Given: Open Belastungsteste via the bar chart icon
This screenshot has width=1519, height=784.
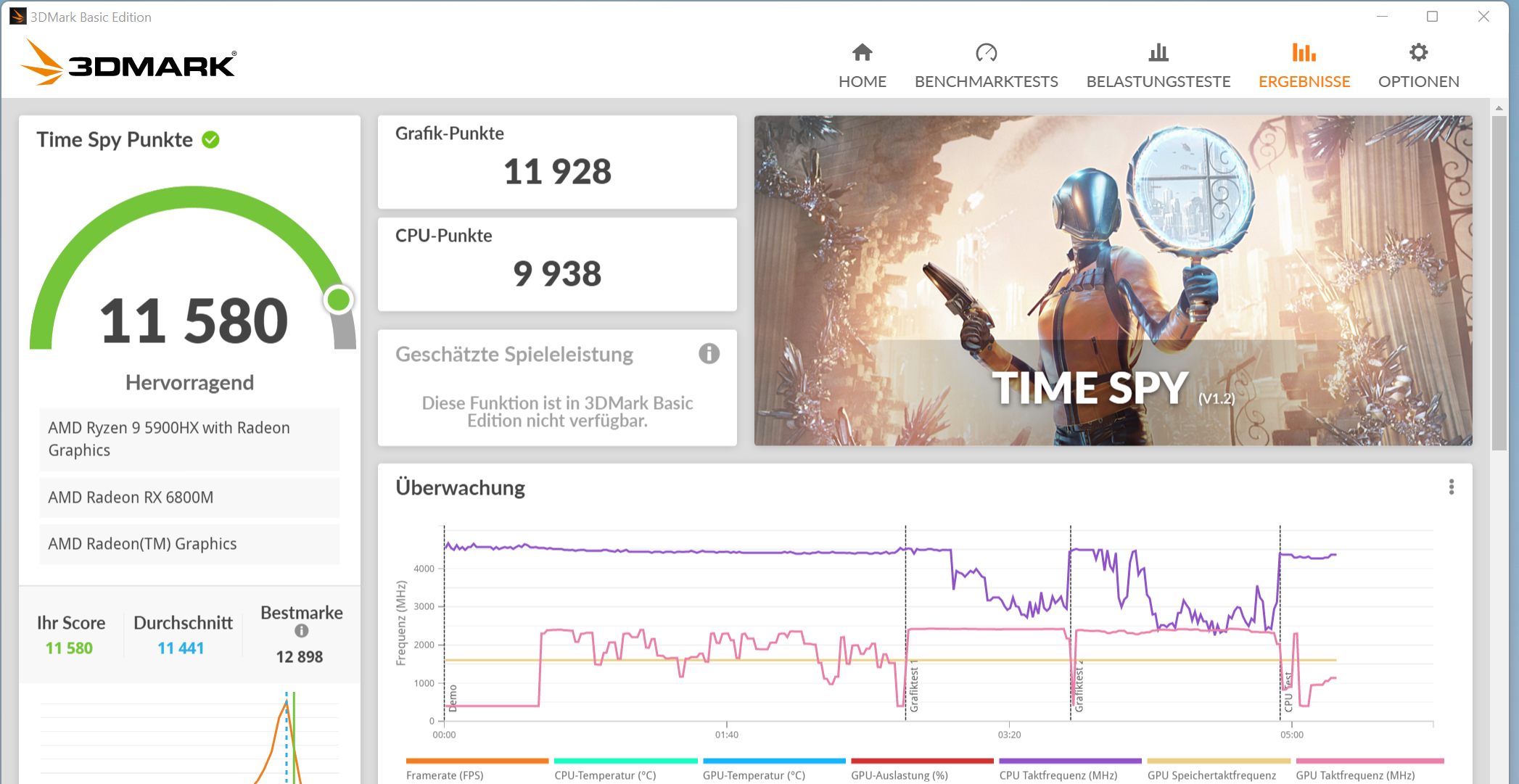Looking at the screenshot, I should 1157,52.
